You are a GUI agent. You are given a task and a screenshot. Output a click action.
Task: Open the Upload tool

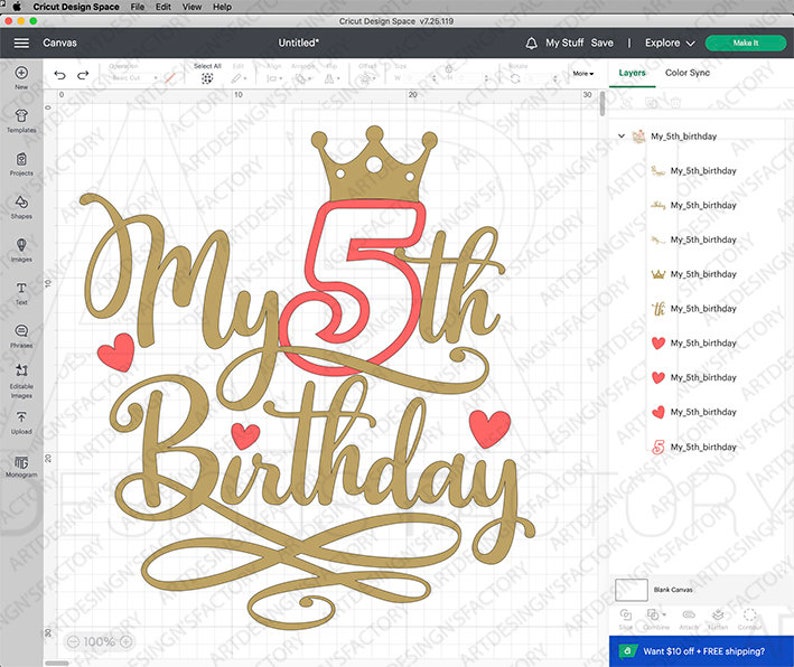click(x=21, y=423)
